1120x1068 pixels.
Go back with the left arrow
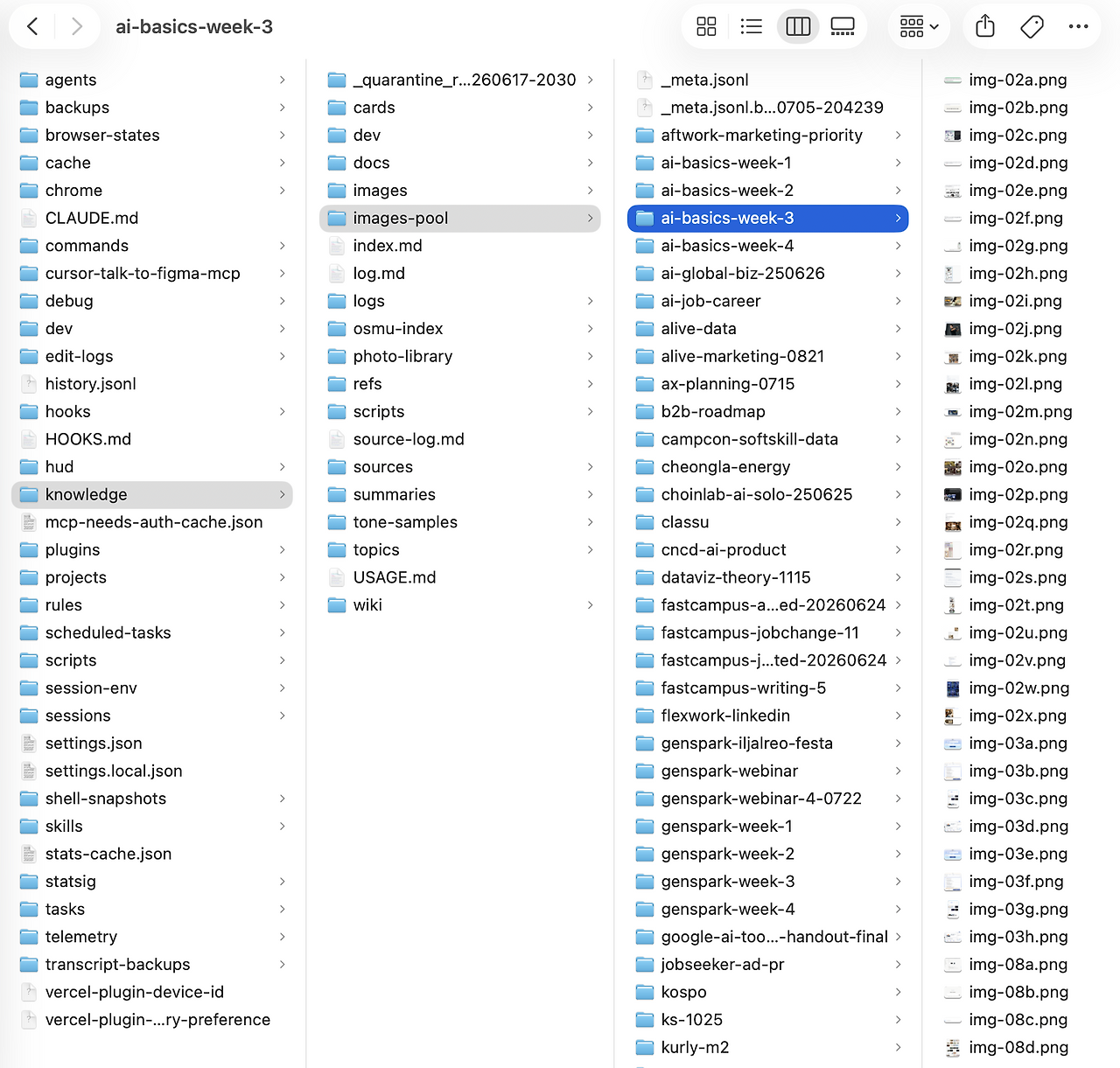pos(32,26)
